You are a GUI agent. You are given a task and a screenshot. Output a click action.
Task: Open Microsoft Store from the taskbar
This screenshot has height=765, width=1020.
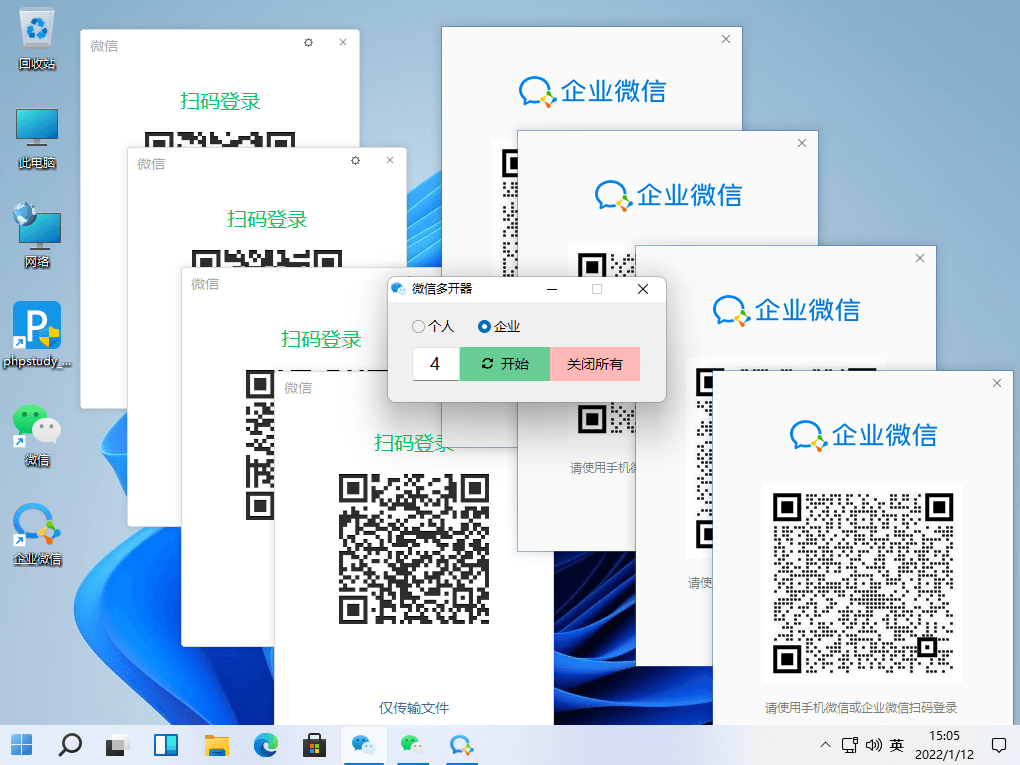(314, 745)
